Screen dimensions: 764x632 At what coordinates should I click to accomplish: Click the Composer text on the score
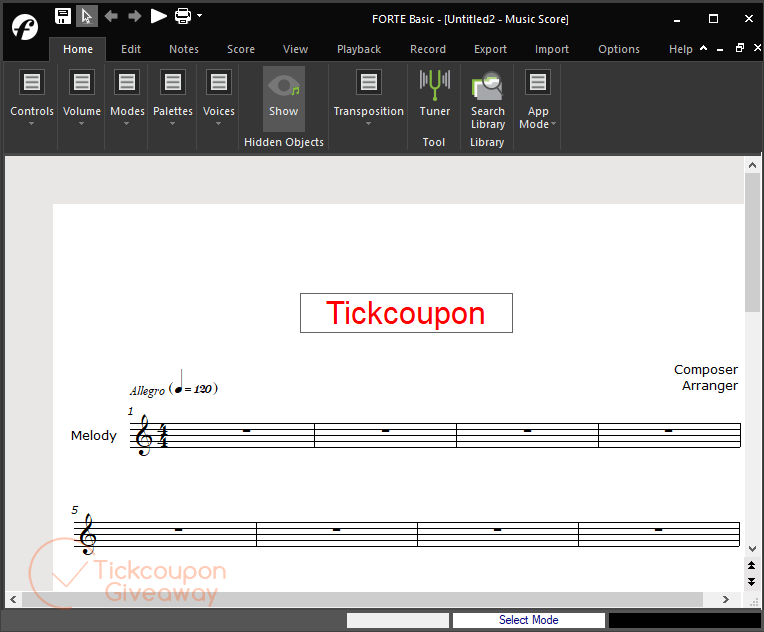pyautogui.click(x=706, y=370)
